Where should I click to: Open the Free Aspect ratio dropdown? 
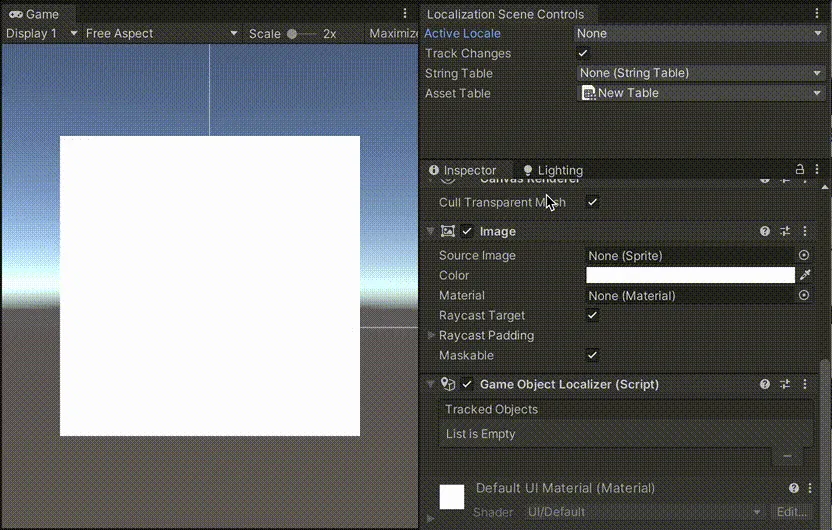point(160,33)
